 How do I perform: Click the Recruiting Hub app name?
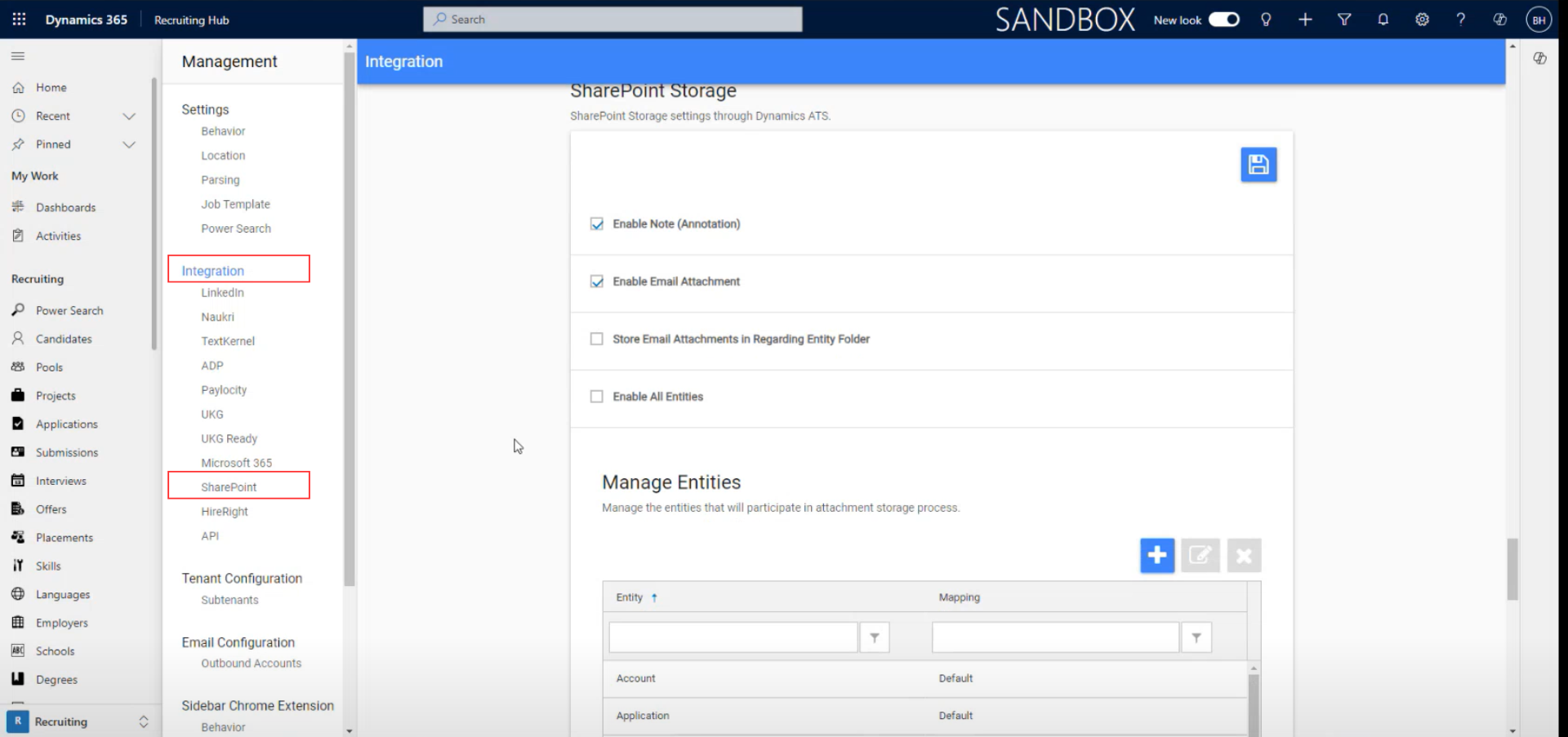click(x=191, y=20)
